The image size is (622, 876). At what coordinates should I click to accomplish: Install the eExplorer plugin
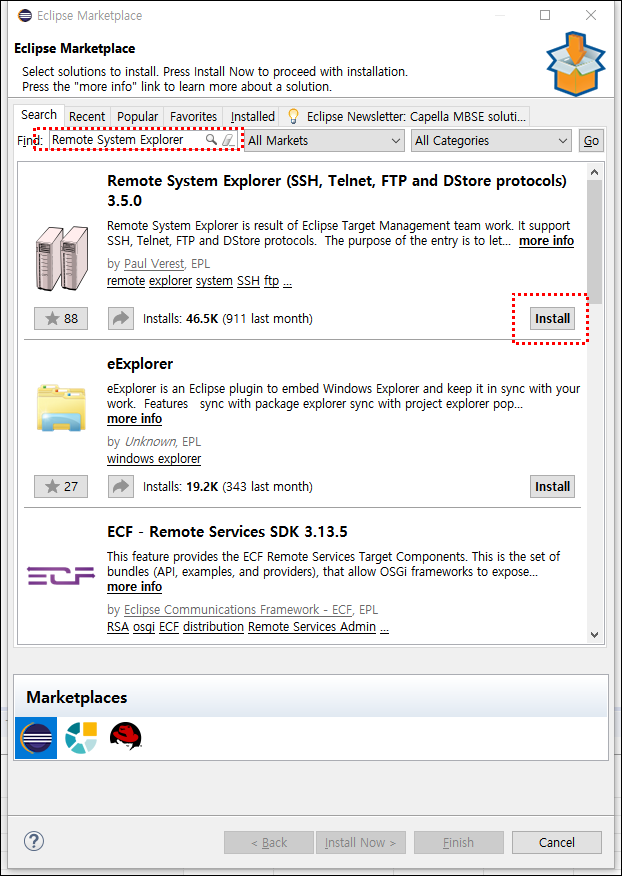pos(552,486)
